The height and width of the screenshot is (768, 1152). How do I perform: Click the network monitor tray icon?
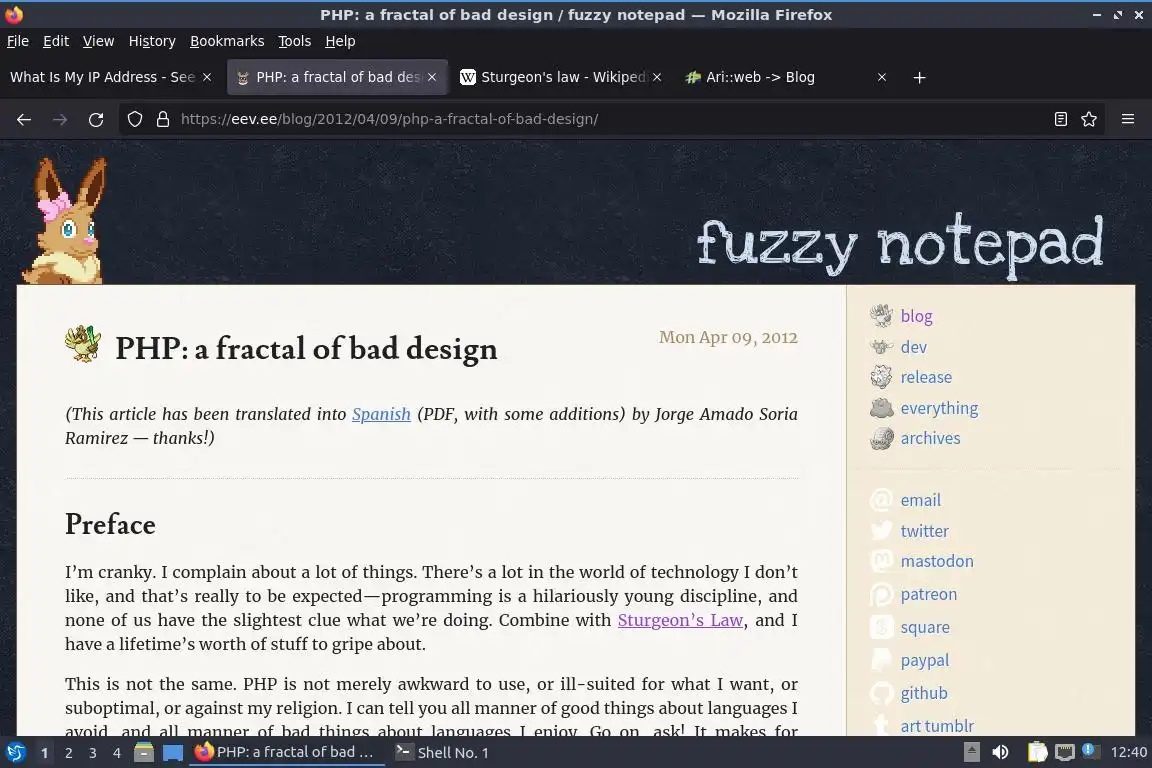click(x=1064, y=753)
